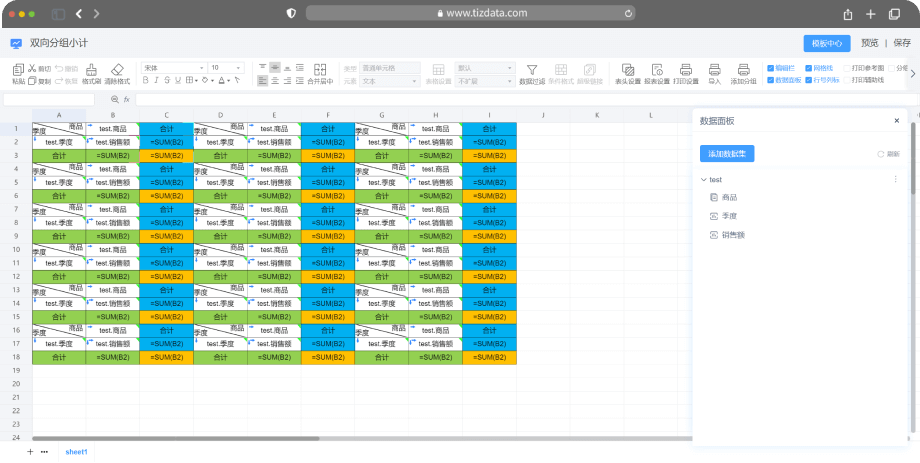920x463 pixels.
Task: Collapse the test dataset tree node
Action: click(704, 180)
